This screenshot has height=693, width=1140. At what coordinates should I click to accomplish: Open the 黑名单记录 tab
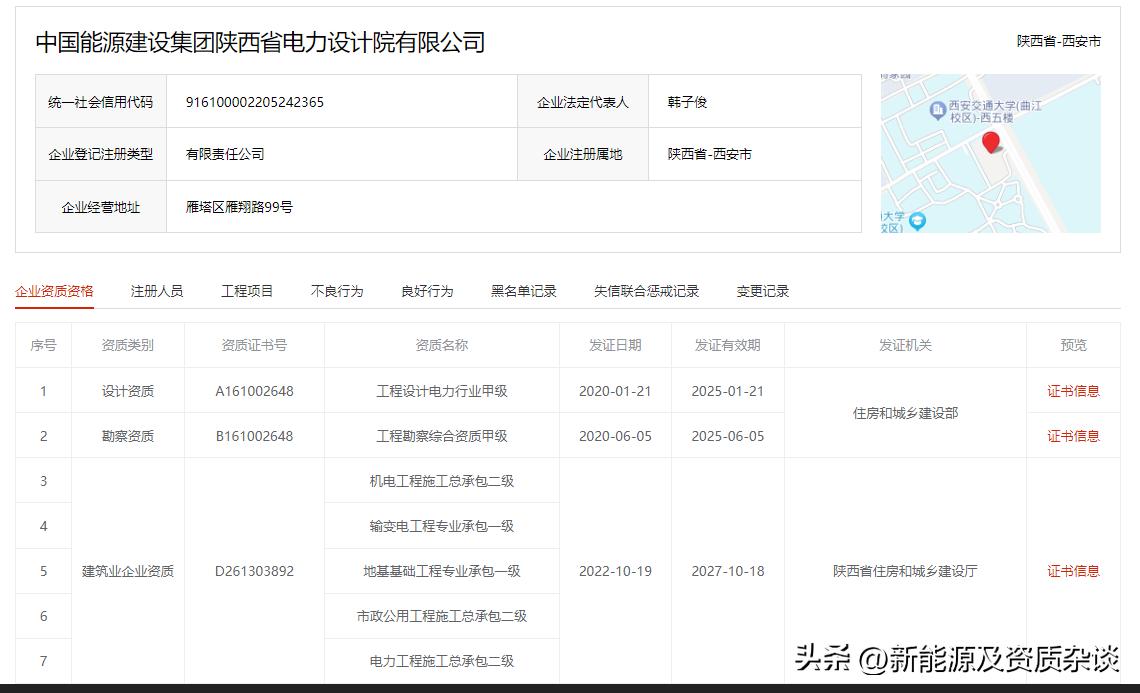click(x=522, y=291)
